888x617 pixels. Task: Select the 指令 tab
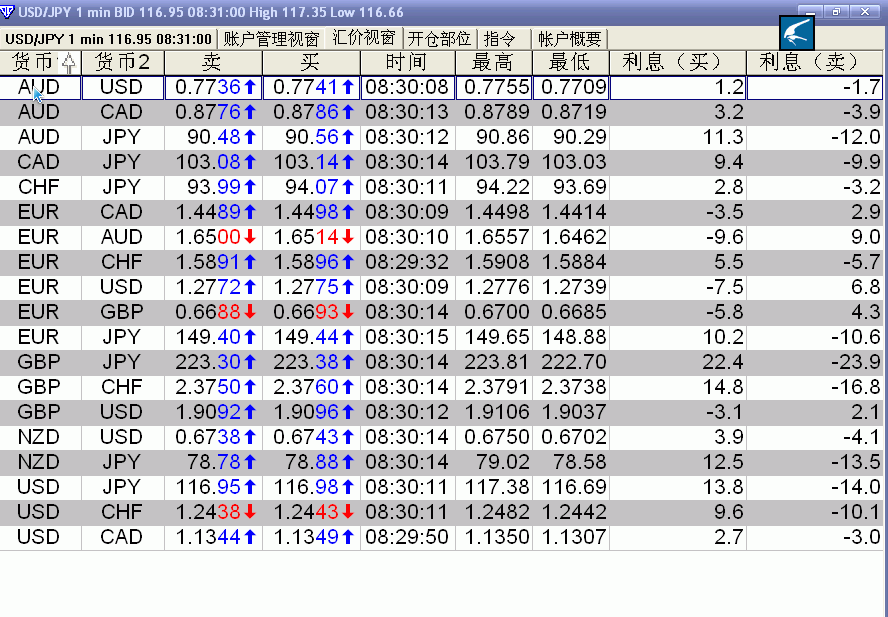(500, 39)
